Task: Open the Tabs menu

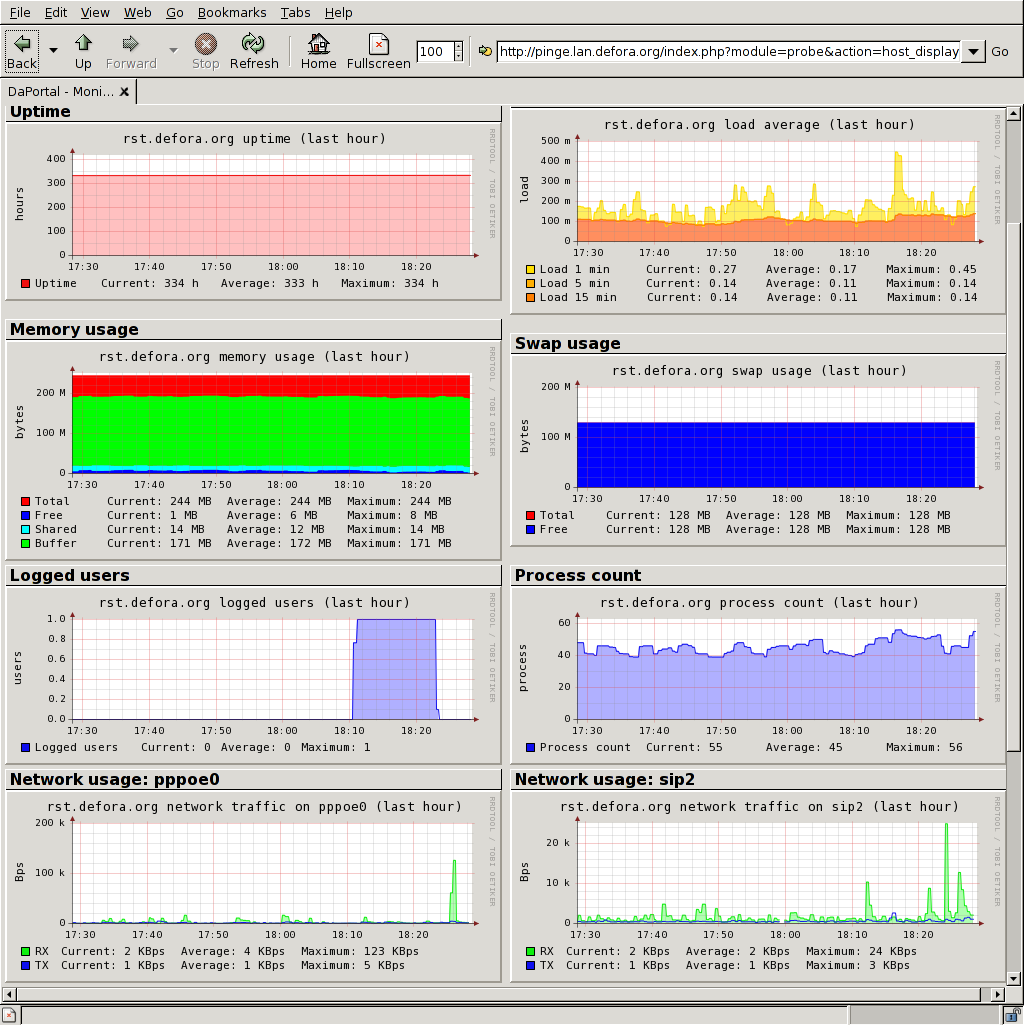Action: tap(295, 12)
